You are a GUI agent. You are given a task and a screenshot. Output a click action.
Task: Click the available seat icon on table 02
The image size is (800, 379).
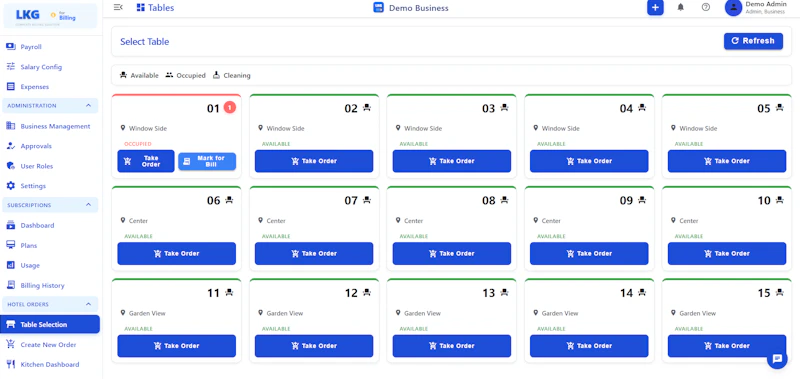pyautogui.click(x=366, y=108)
